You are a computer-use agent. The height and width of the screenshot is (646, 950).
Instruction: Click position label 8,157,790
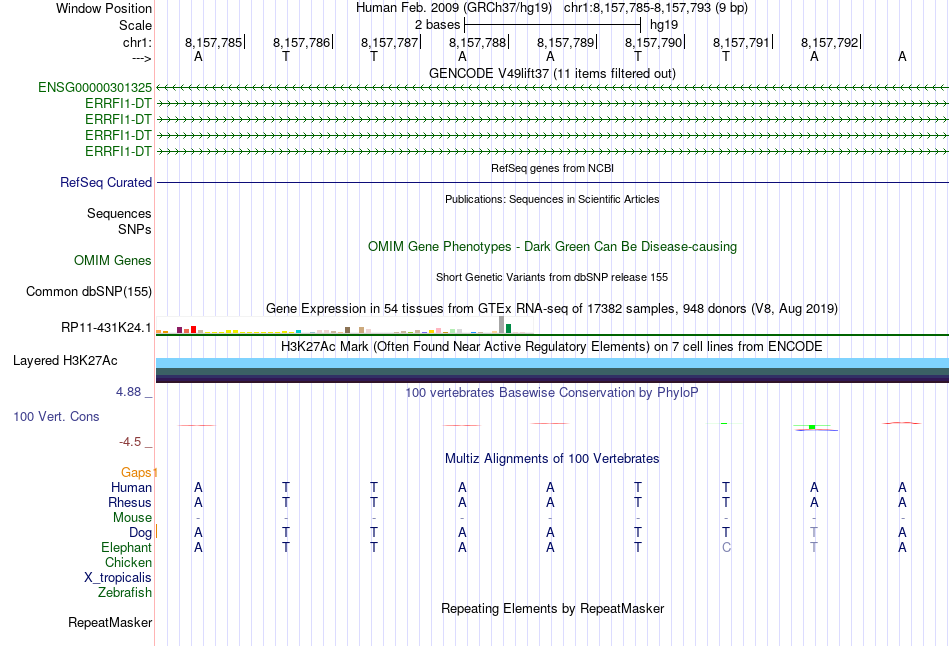tap(653, 42)
